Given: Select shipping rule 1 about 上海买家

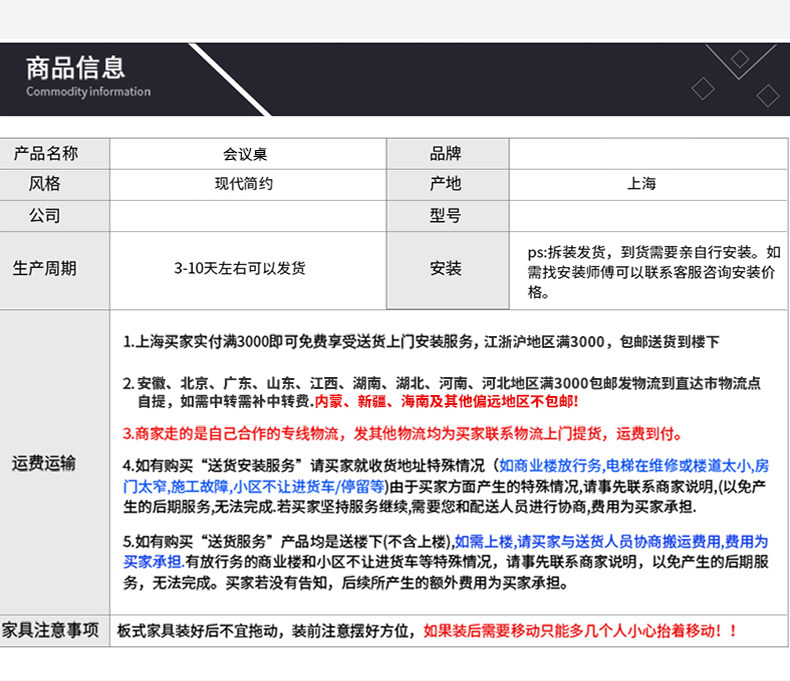Looking at the screenshot, I should [421, 342].
